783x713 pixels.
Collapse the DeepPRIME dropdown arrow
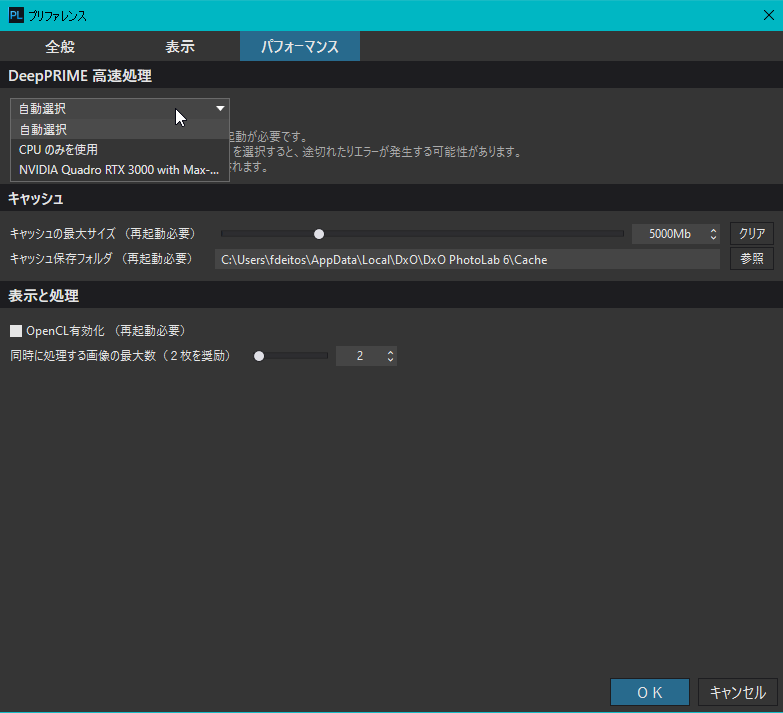point(220,108)
